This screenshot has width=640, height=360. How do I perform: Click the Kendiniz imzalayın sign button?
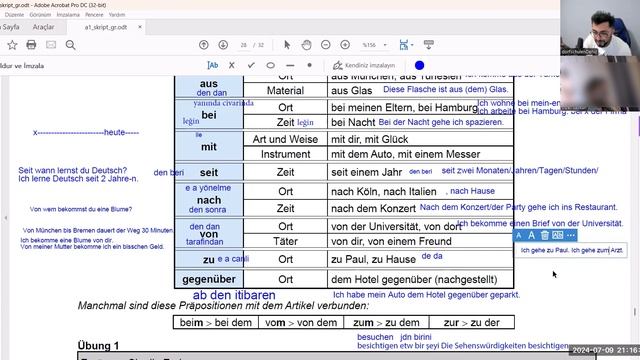364,65
